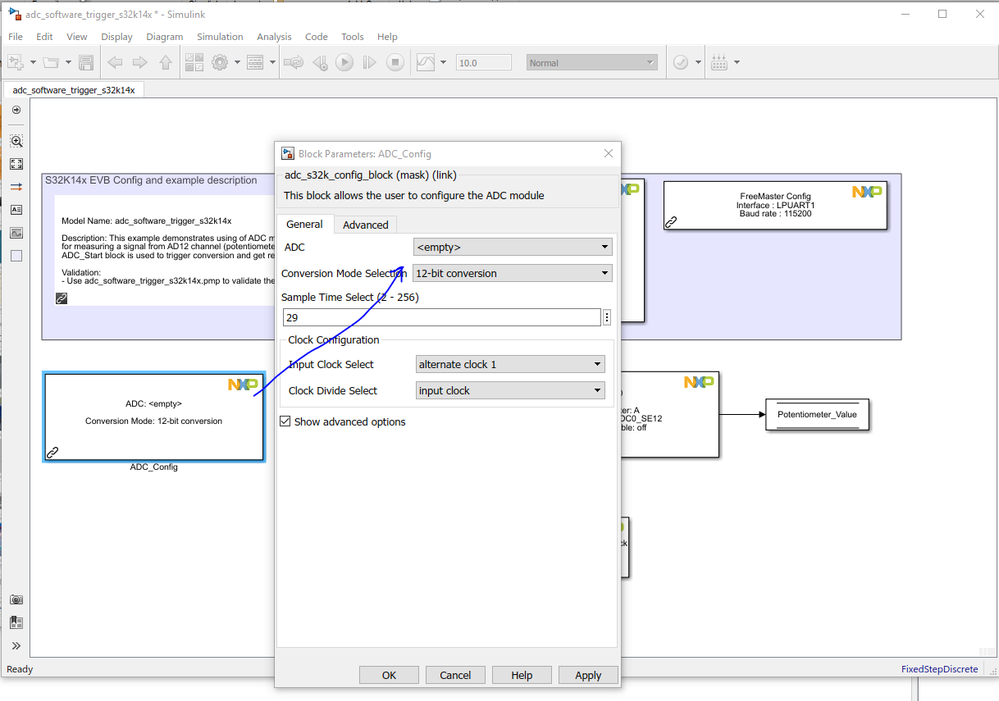This screenshot has width=999, height=701.
Task: Select the Potentiometer_Value block
Action: (817, 414)
